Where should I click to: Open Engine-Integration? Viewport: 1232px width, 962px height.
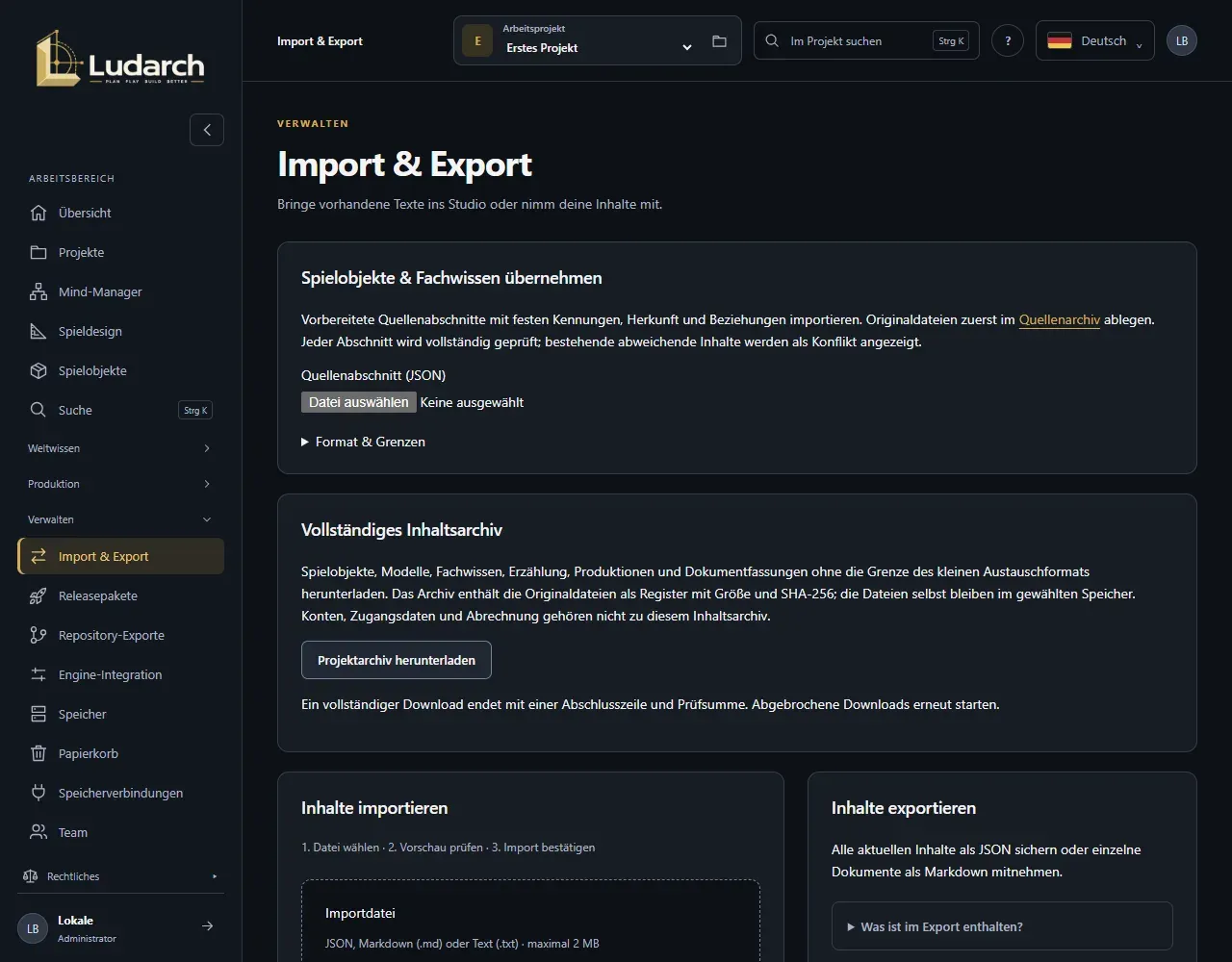tap(121, 674)
